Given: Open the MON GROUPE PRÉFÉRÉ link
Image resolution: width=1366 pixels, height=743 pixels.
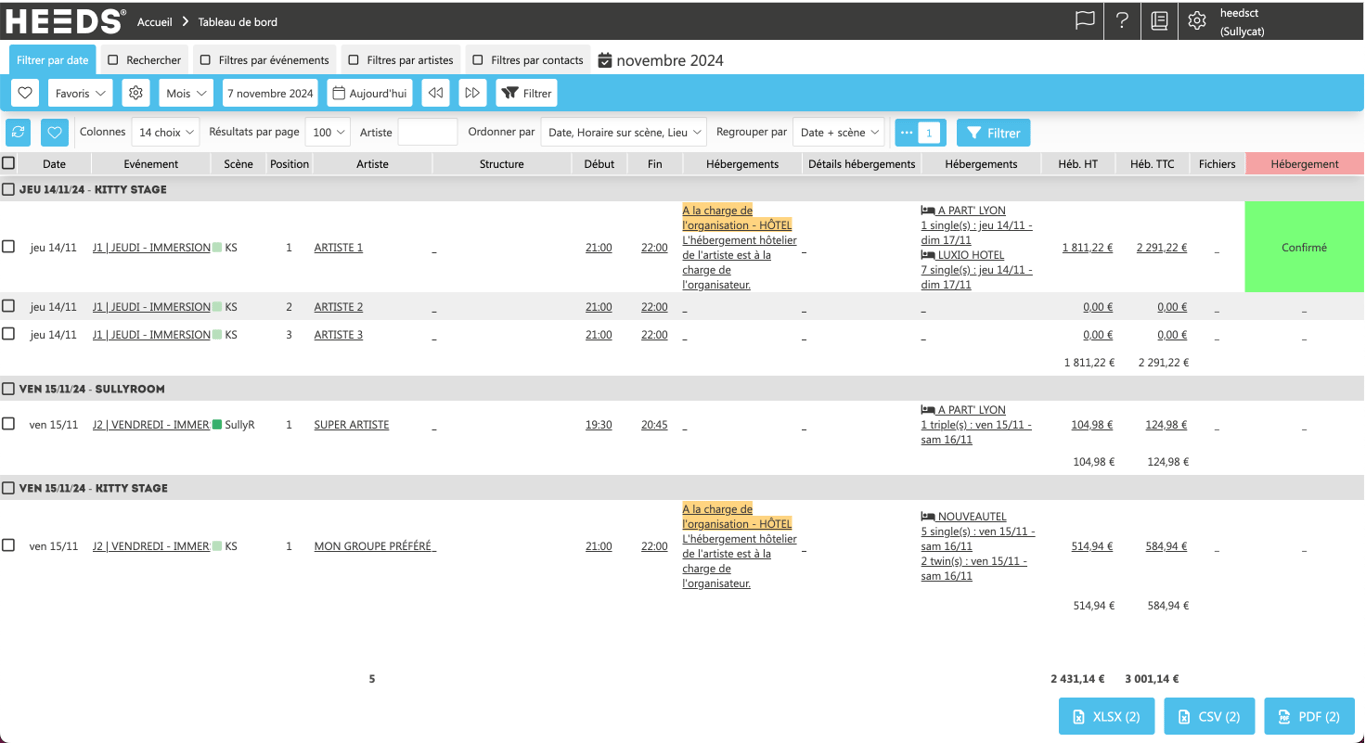Looking at the screenshot, I should [x=373, y=546].
